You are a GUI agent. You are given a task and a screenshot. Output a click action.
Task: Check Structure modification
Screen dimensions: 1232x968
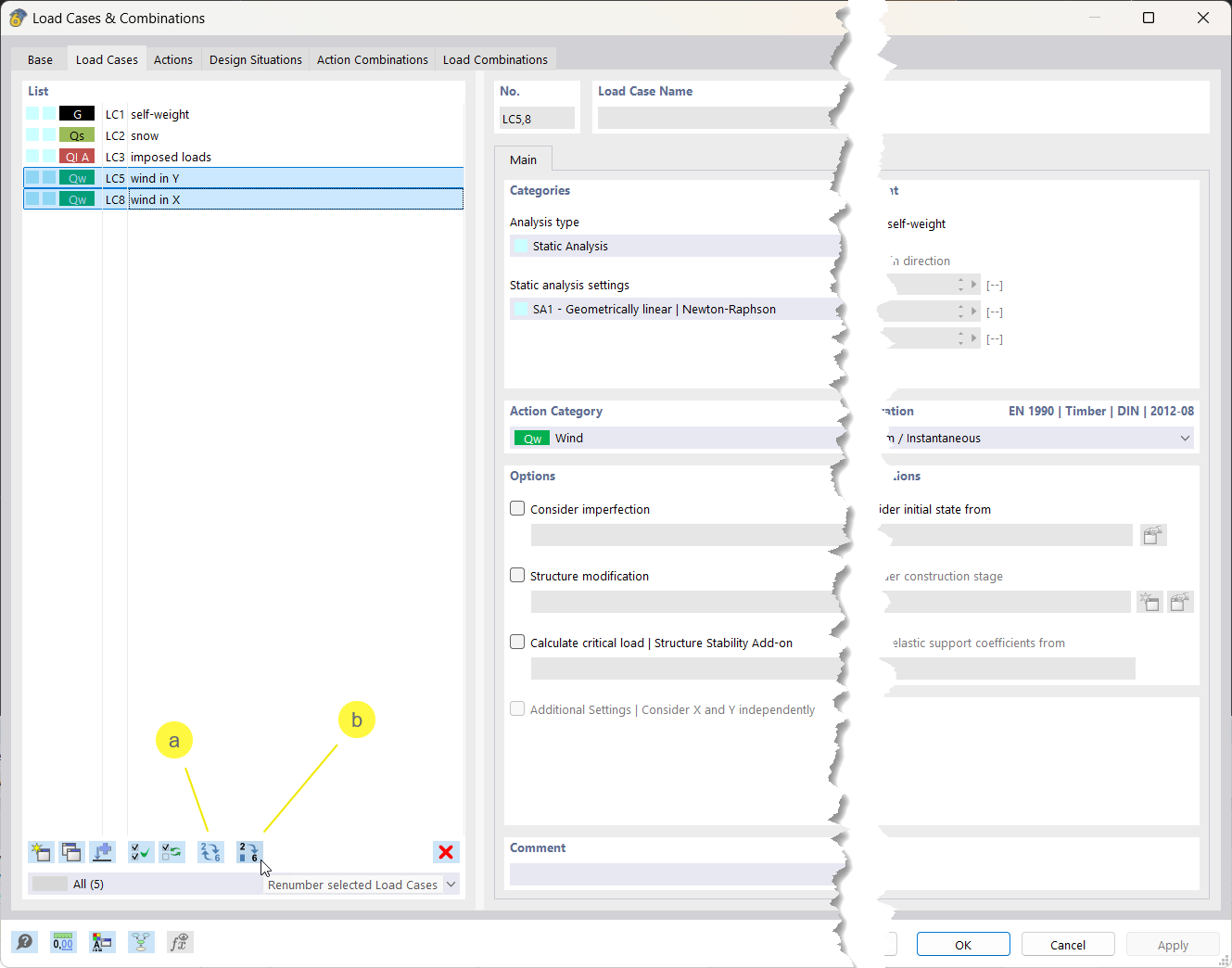click(516, 575)
